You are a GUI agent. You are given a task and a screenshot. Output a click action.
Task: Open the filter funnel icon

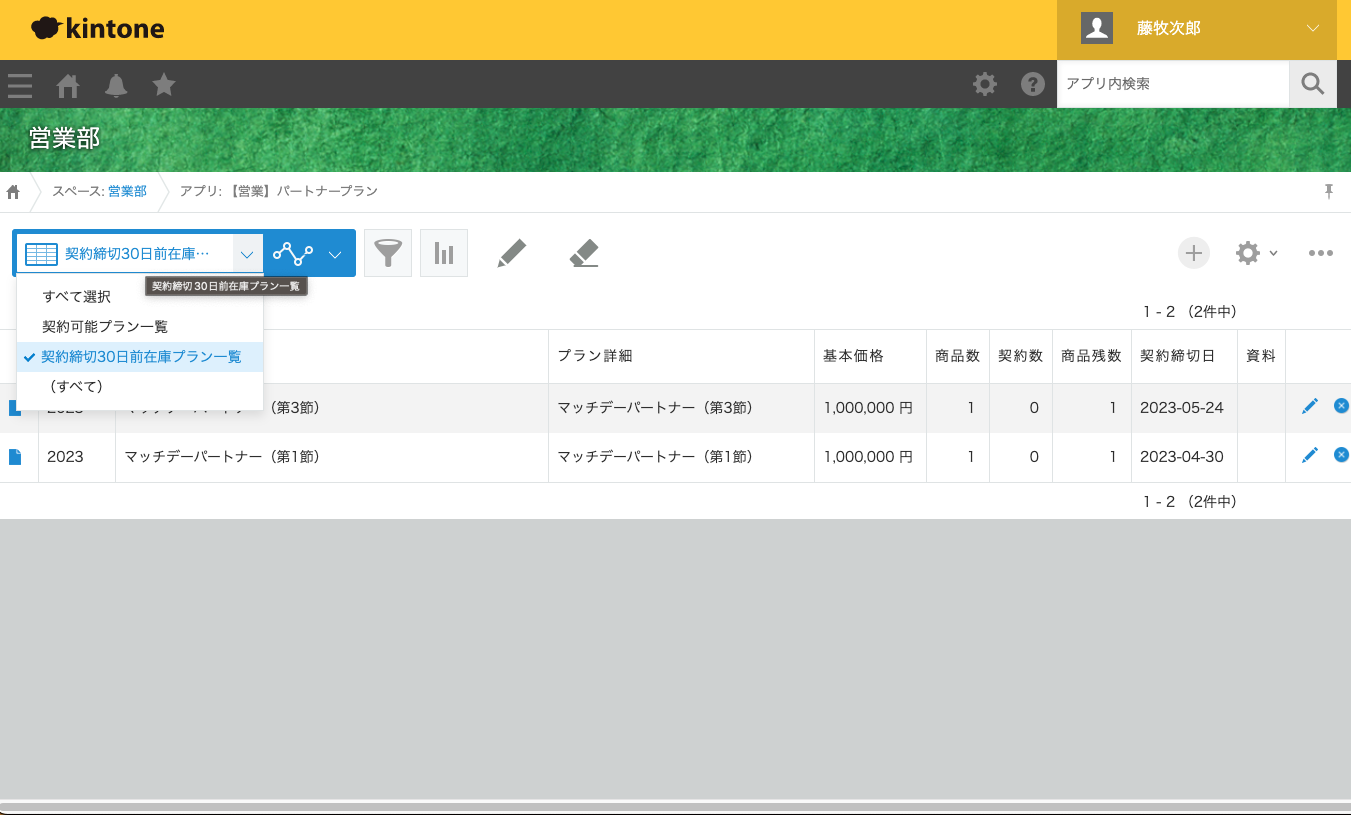point(388,253)
